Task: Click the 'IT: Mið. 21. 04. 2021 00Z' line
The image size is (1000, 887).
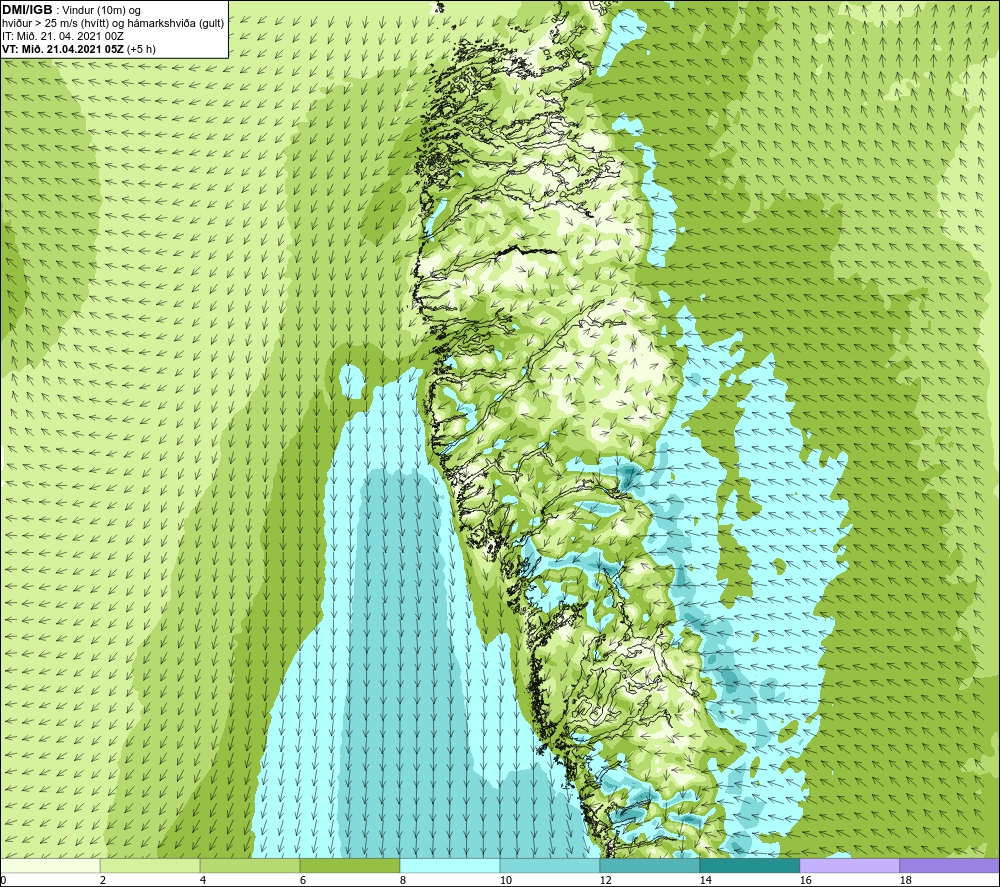Action: point(63,36)
